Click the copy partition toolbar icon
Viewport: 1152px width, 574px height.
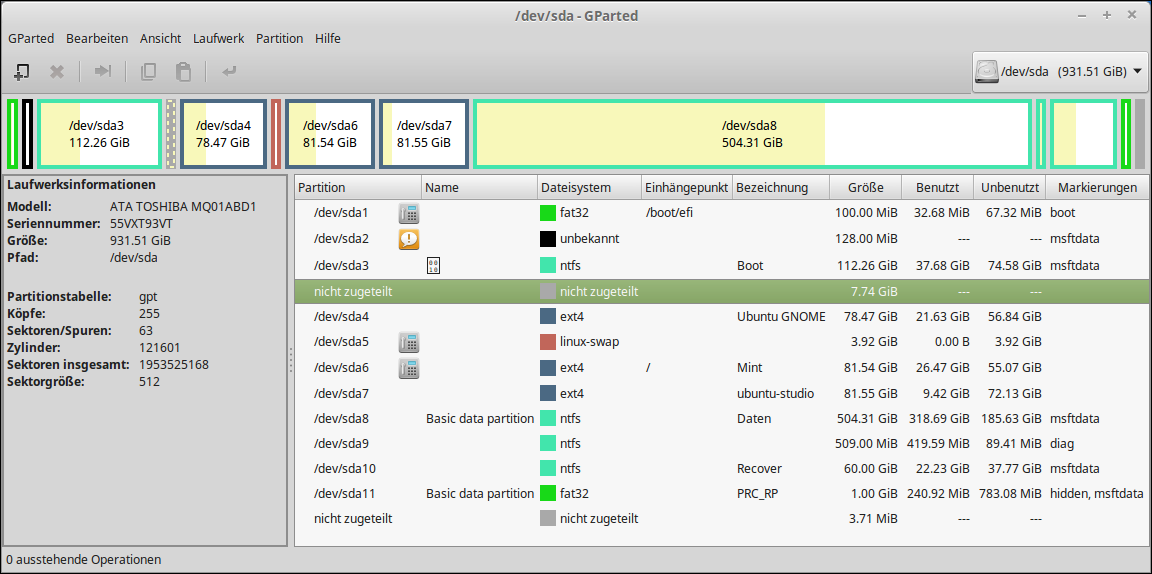click(148, 71)
